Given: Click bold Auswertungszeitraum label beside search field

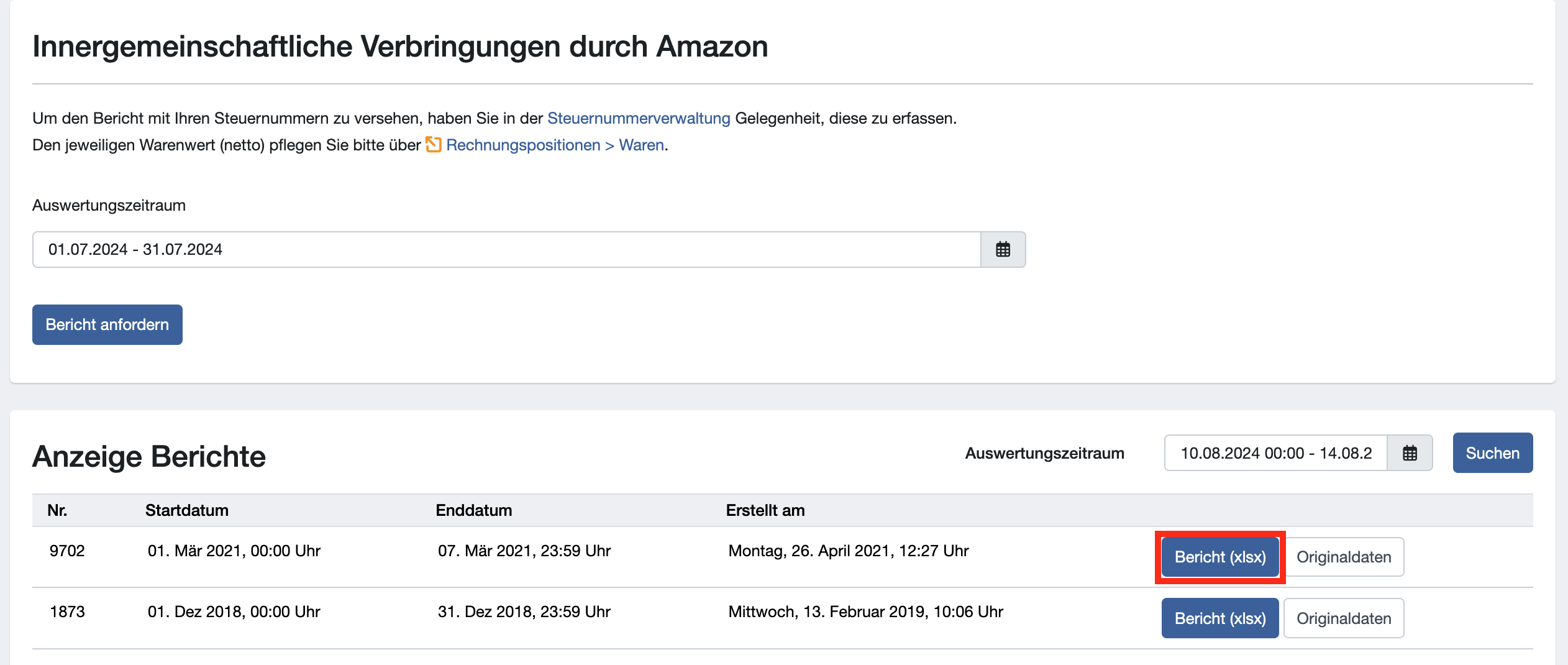Looking at the screenshot, I should tap(1044, 453).
